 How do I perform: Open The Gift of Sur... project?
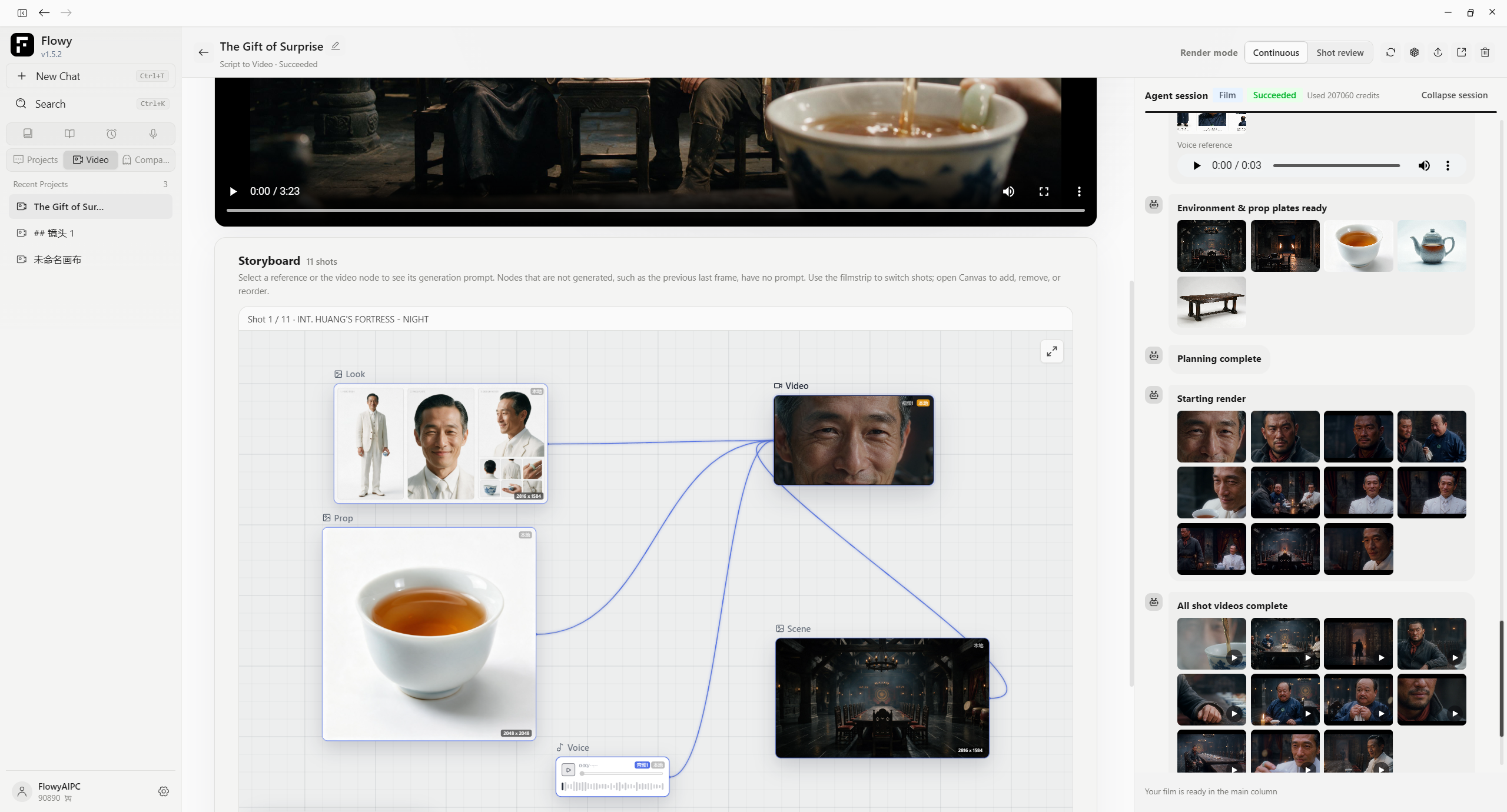click(91, 207)
